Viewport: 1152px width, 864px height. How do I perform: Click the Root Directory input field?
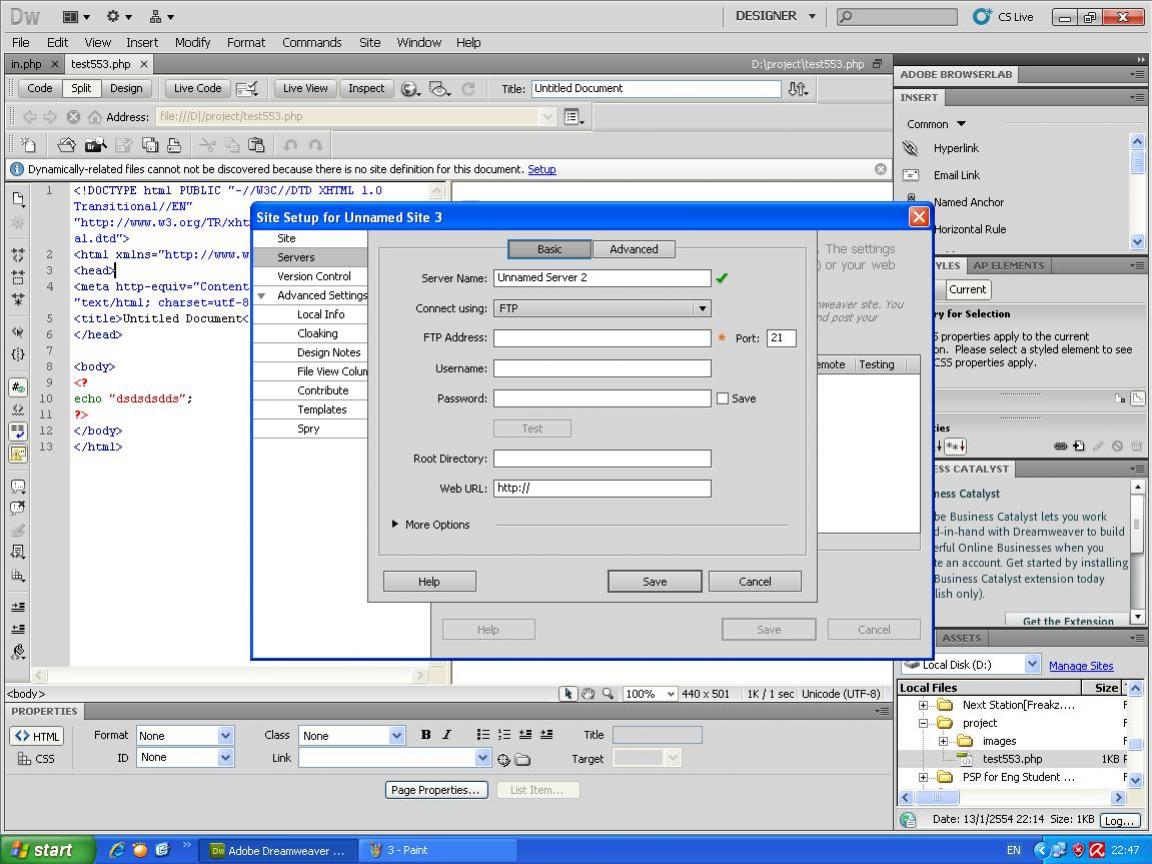(x=602, y=458)
